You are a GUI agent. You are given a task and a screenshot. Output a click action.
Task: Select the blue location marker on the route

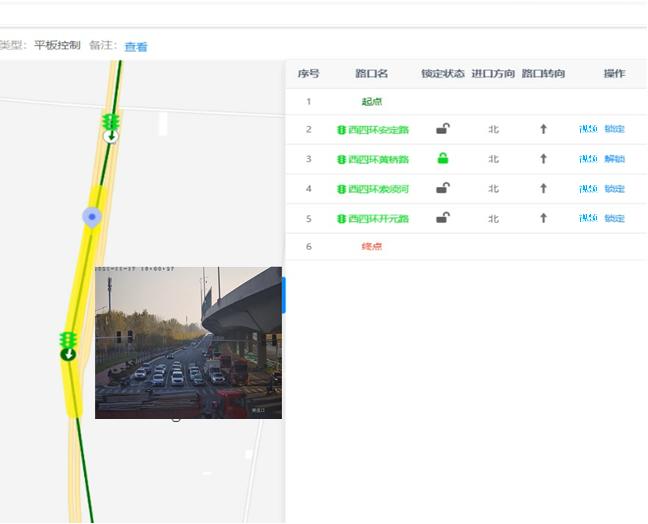tap(92, 216)
